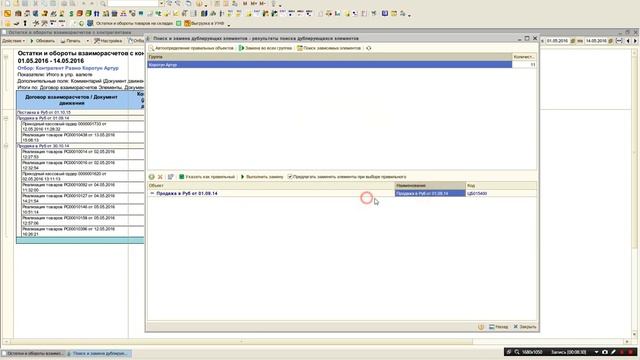Shift period back with left arrow

tap(628, 41)
